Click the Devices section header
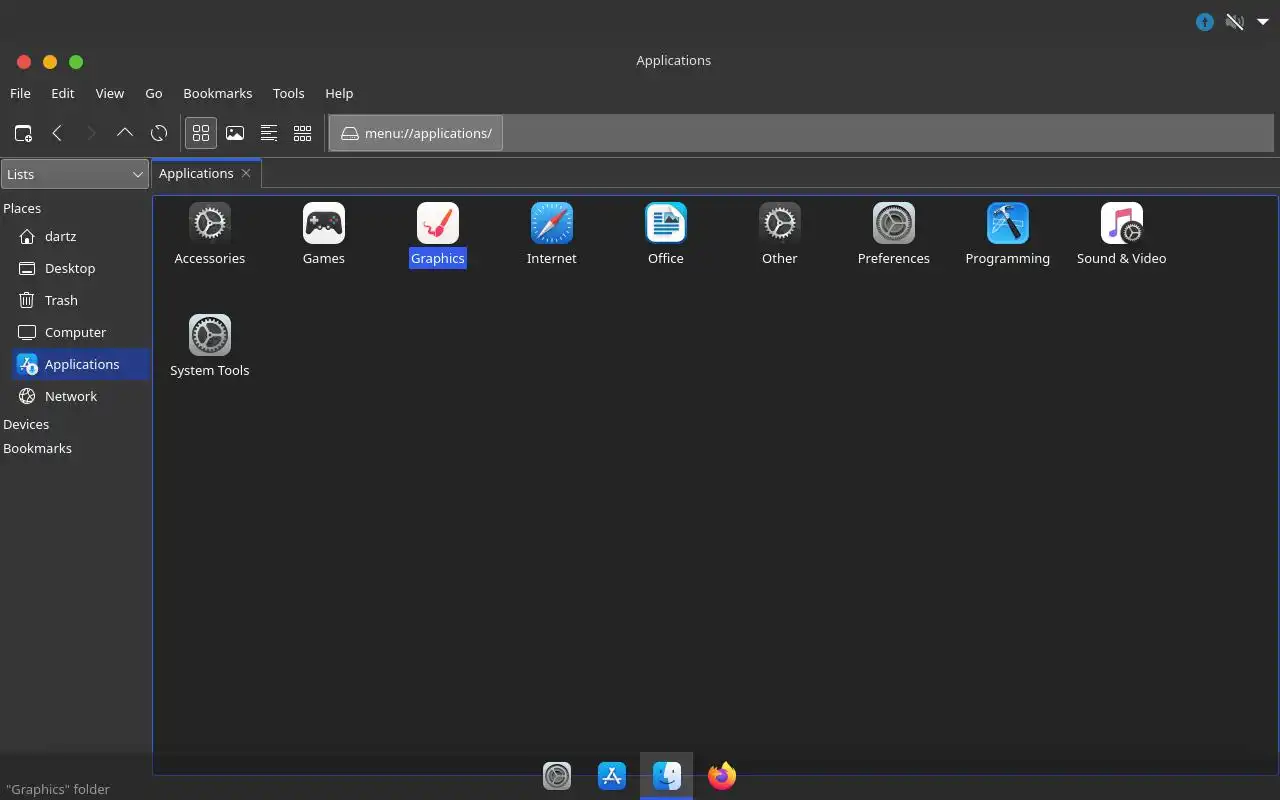 point(26,424)
